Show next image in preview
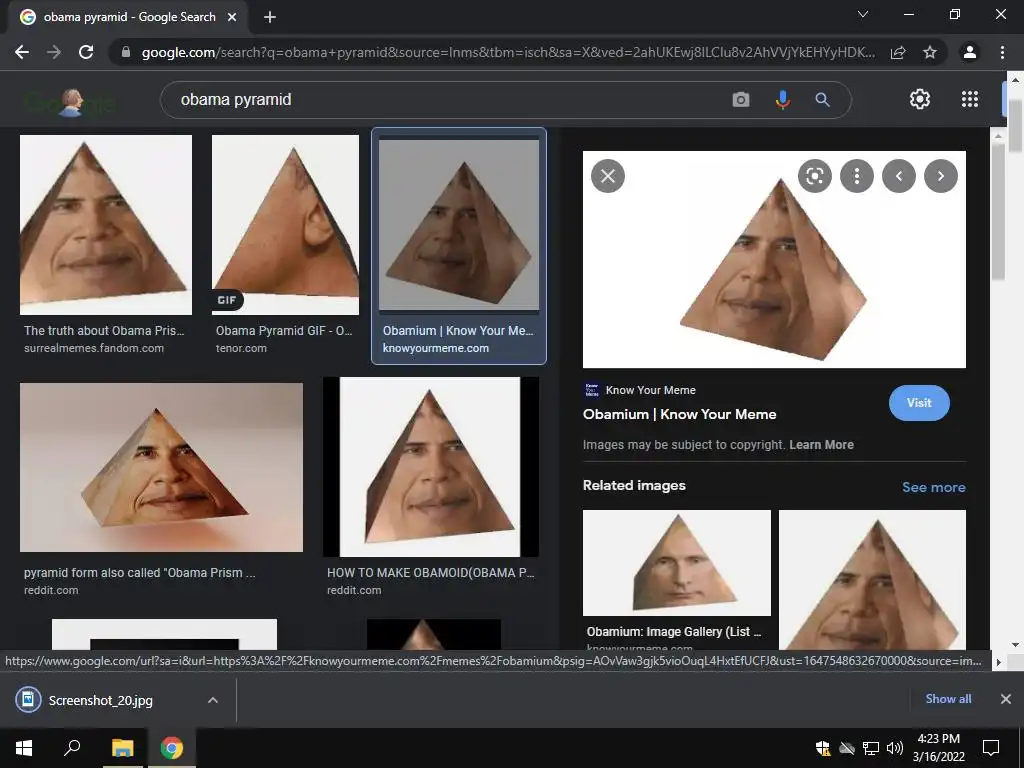This screenshot has width=1024, height=768. (x=941, y=176)
